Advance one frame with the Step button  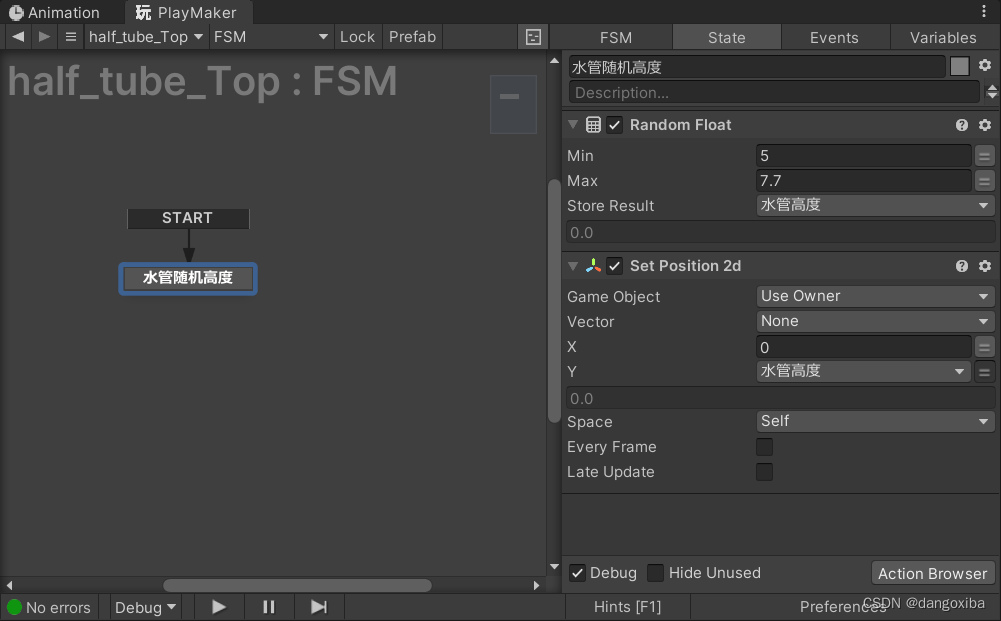[x=319, y=607]
